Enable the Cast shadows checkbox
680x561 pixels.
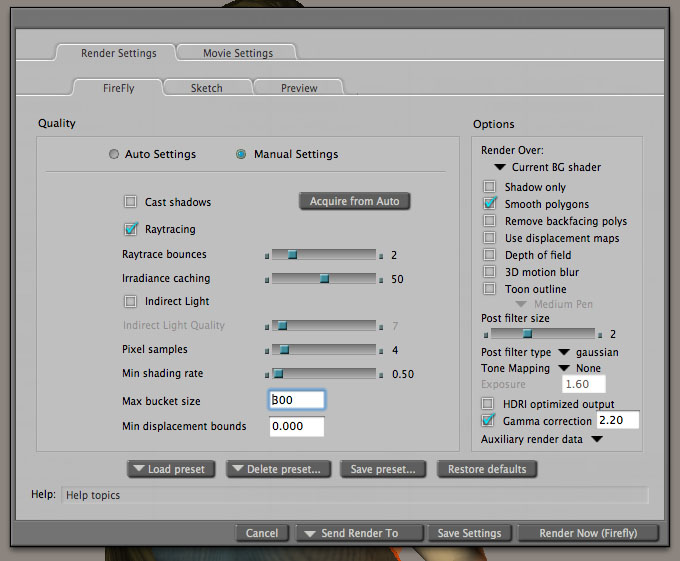point(130,202)
